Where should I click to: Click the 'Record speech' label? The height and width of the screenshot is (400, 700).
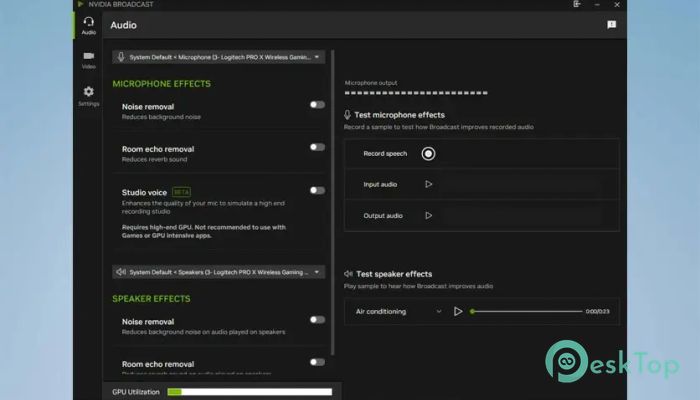tap(385, 154)
